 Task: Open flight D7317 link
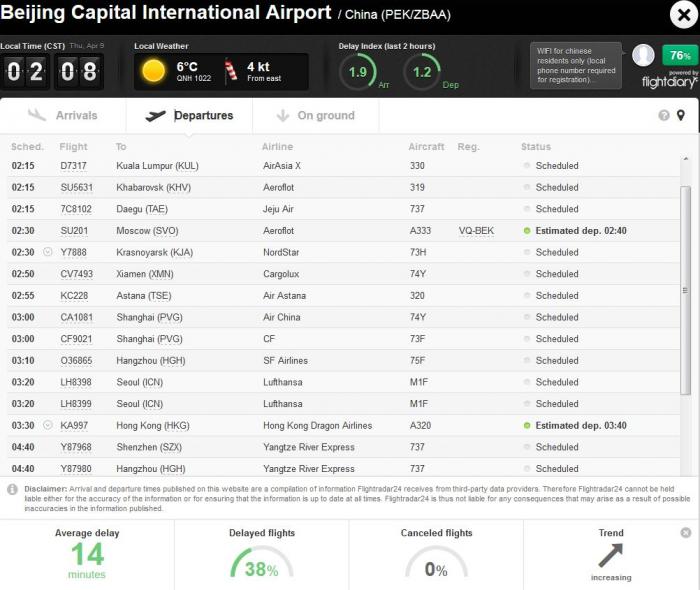pyautogui.click(x=73, y=166)
